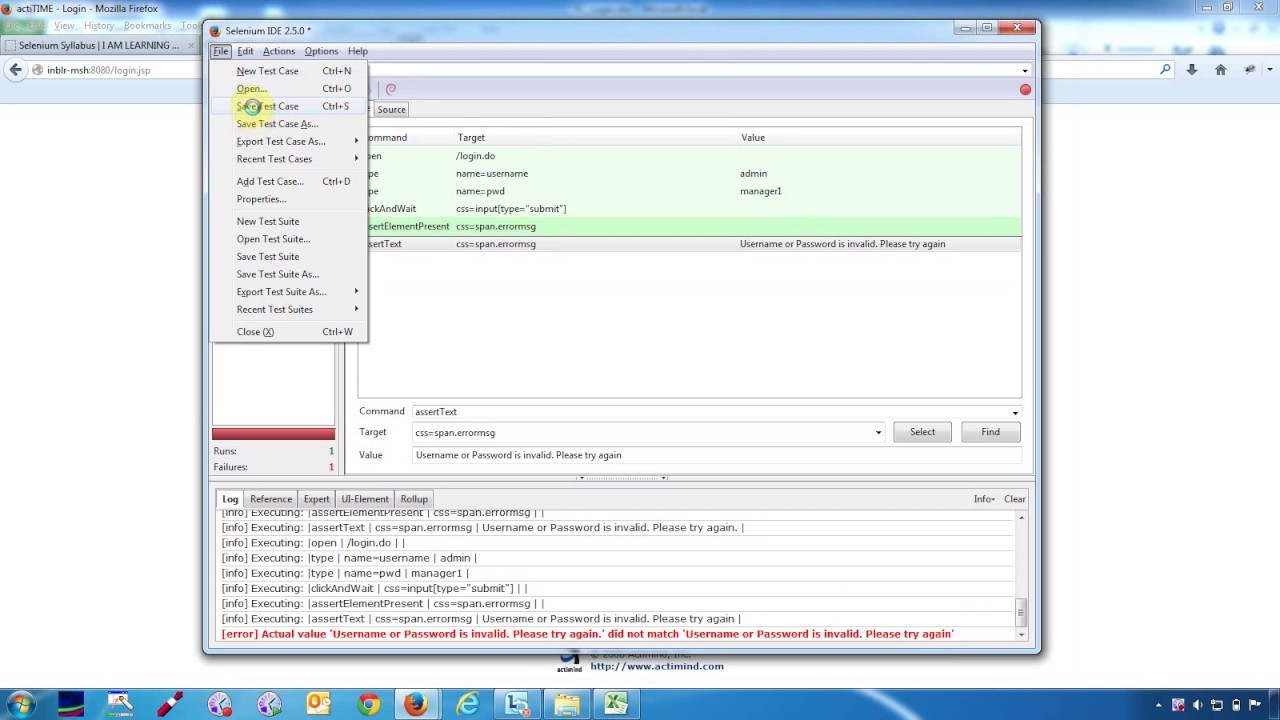This screenshot has height=720, width=1280.
Task: Expand the Target field dropdown arrow
Action: [x=878, y=433]
